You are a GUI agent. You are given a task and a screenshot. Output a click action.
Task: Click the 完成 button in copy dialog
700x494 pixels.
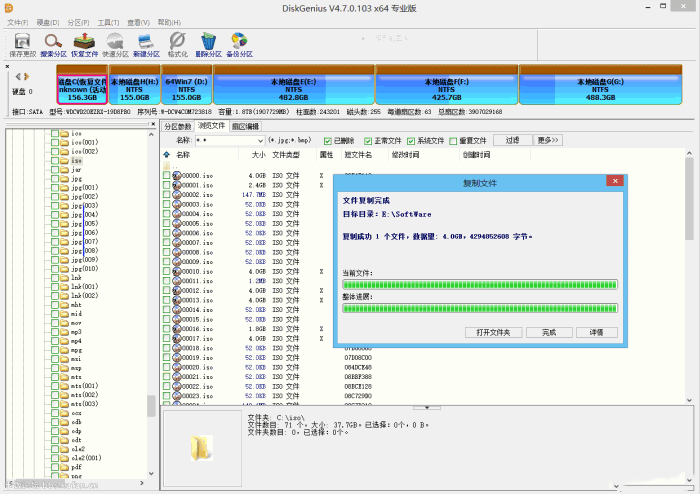tap(549, 332)
